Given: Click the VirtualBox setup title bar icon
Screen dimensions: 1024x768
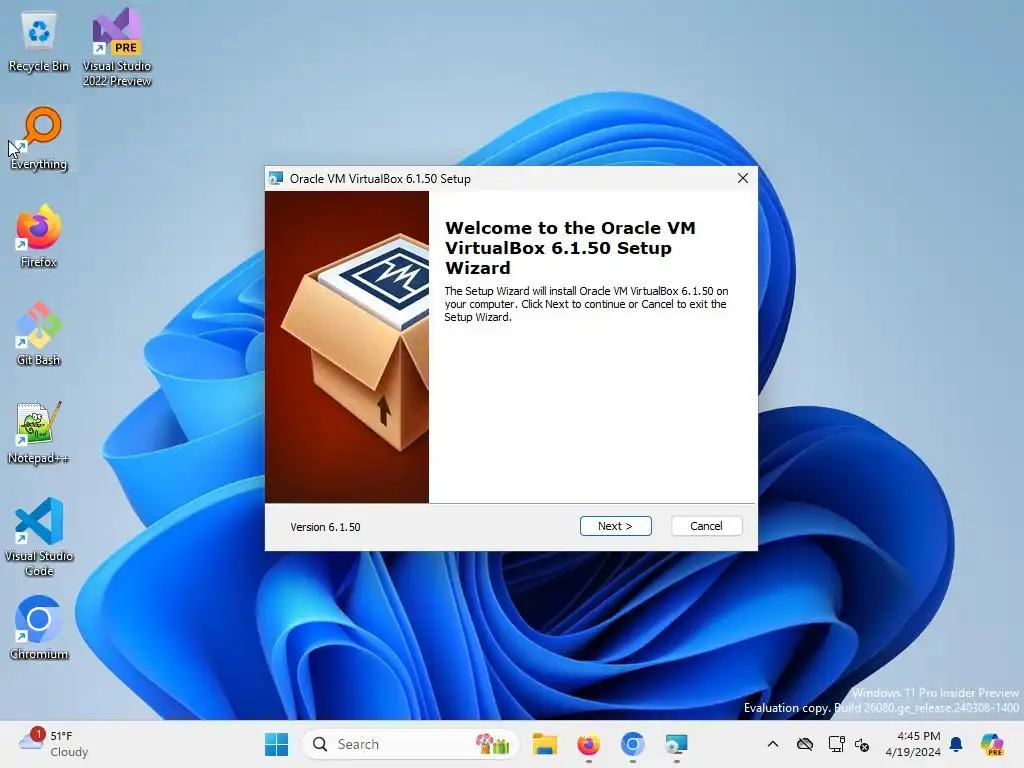Looking at the screenshot, I should coord(276,178).
